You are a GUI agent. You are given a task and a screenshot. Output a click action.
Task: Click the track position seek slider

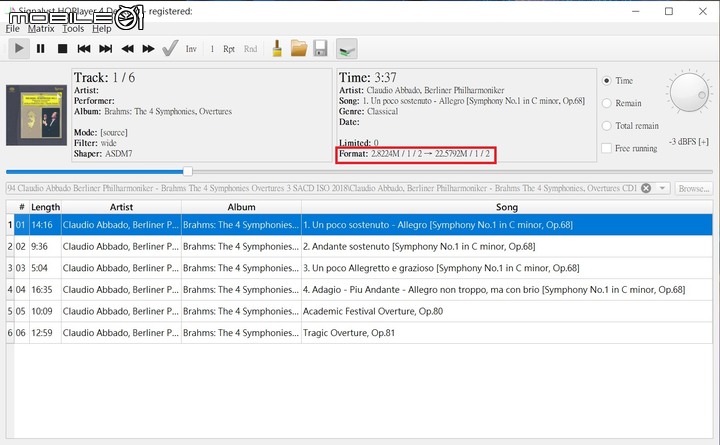[188, 171]
